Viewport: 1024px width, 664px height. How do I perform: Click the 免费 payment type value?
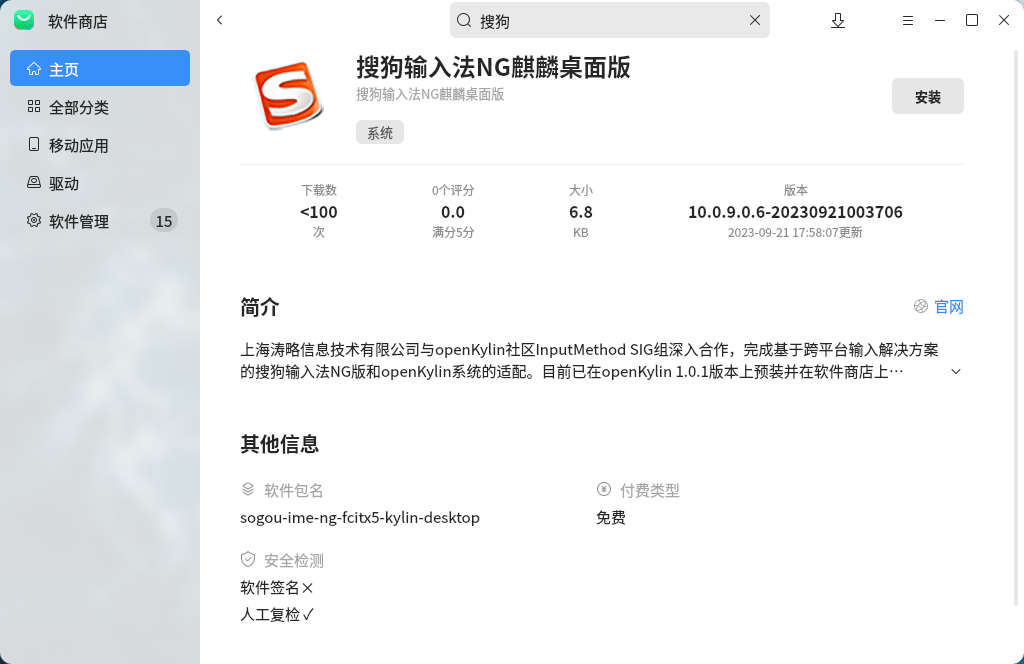point(611,518)
